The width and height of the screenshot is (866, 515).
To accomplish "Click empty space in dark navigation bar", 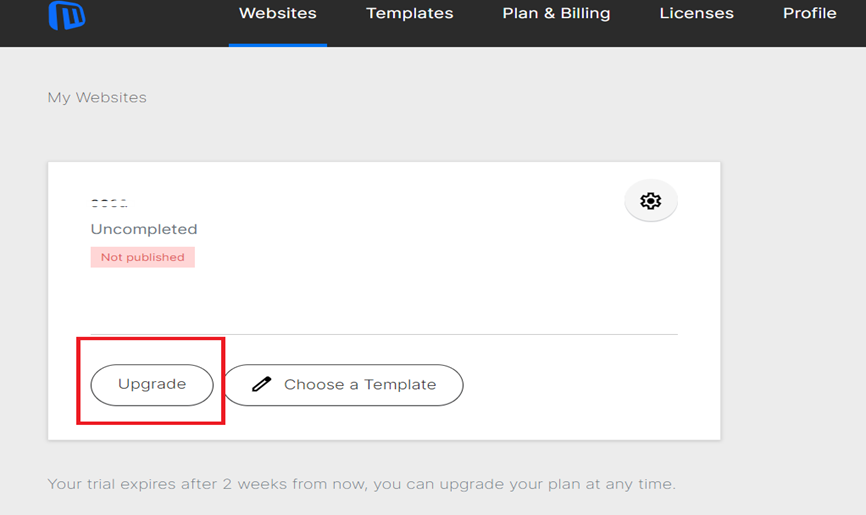I will tap(150, 20).
